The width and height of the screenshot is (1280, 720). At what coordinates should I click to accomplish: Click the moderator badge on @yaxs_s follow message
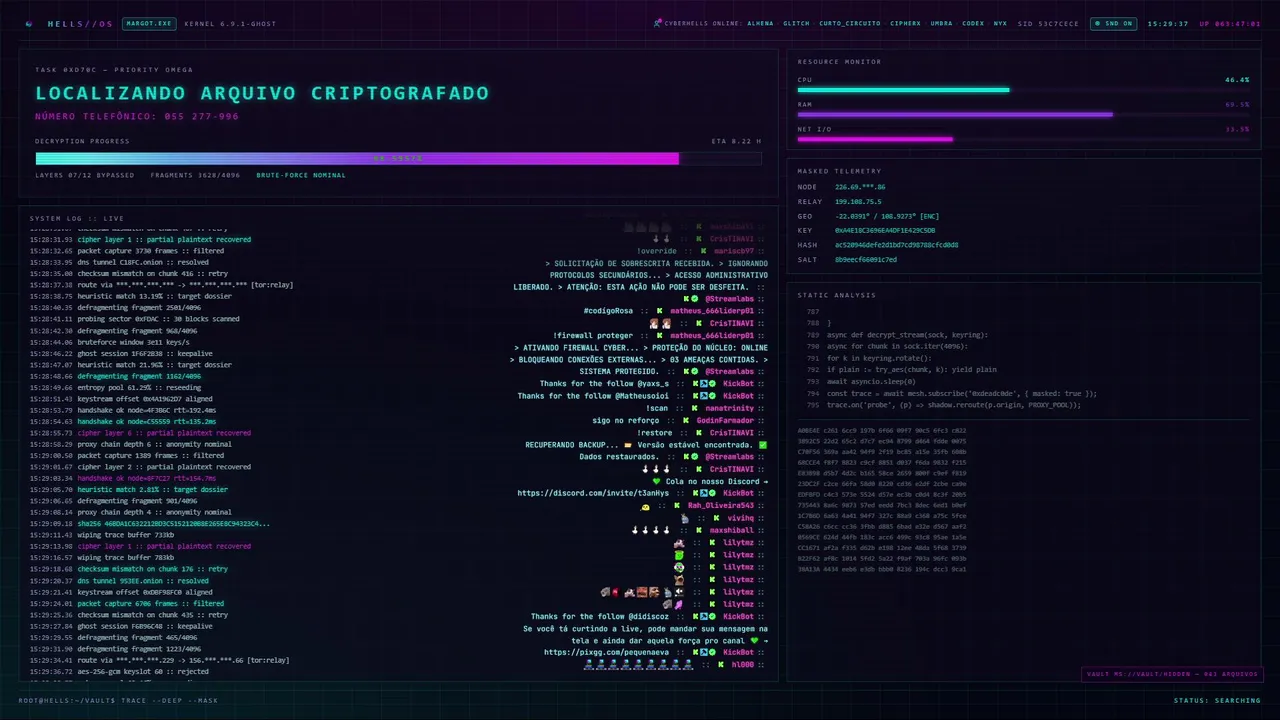[x=703, y=384]
